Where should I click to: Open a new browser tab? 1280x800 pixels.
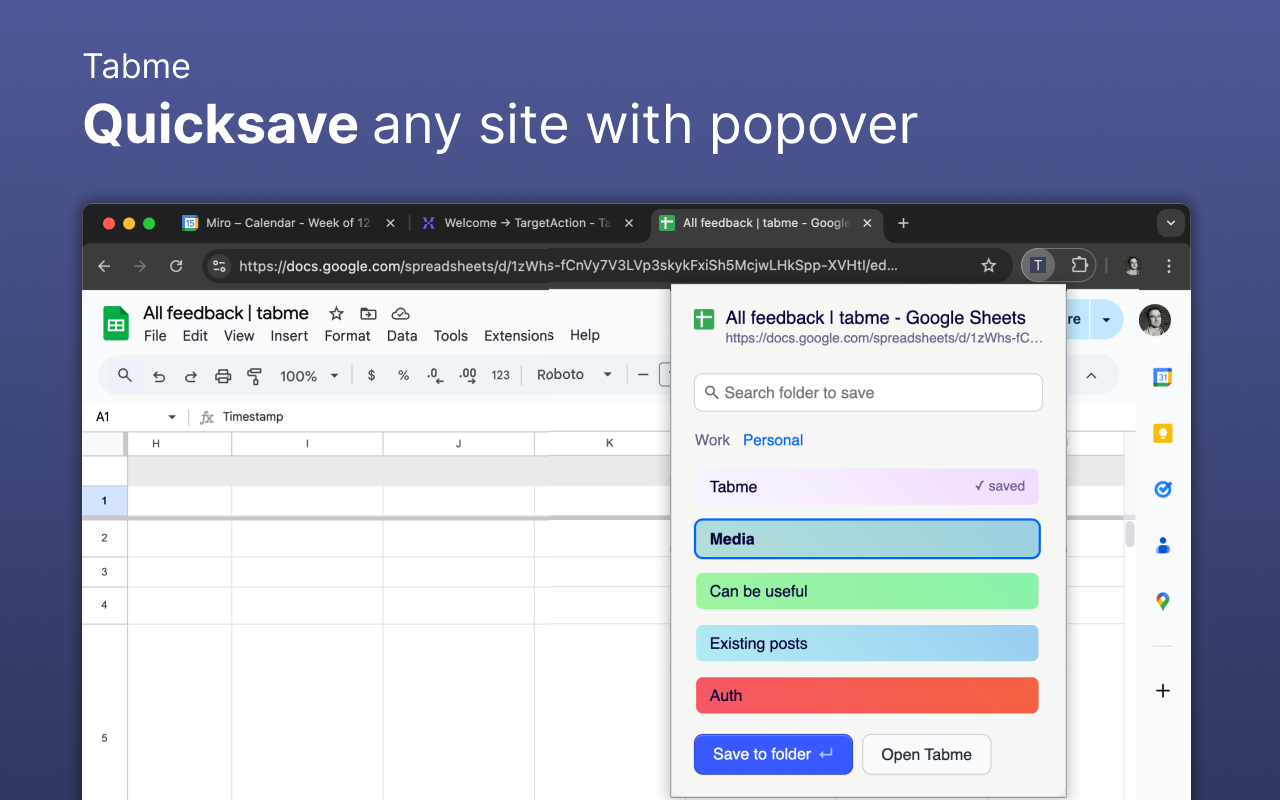(903, 223)
